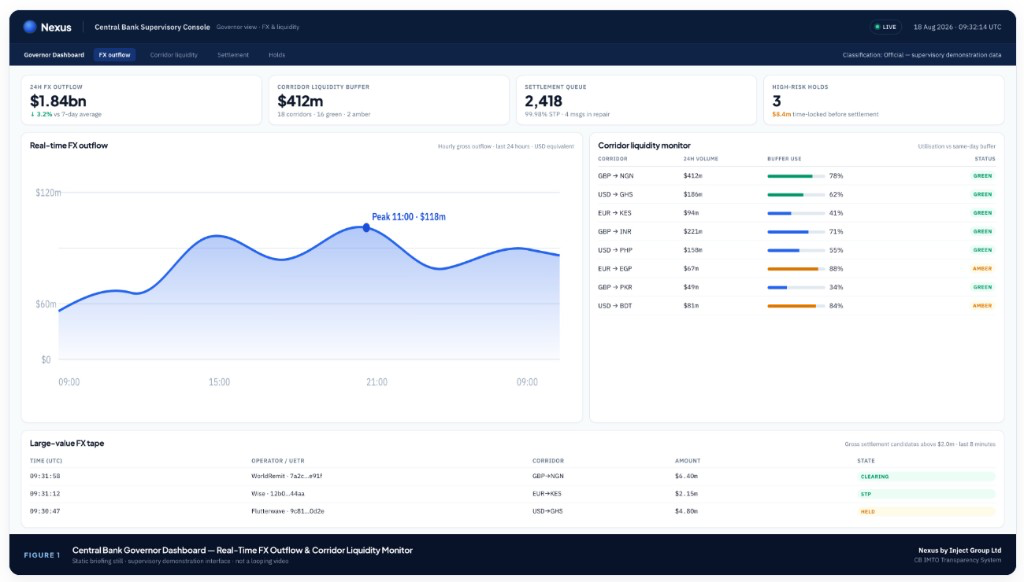Click the Flutterwave · 9c81...0d2e entry

click(x=288, y=511)
